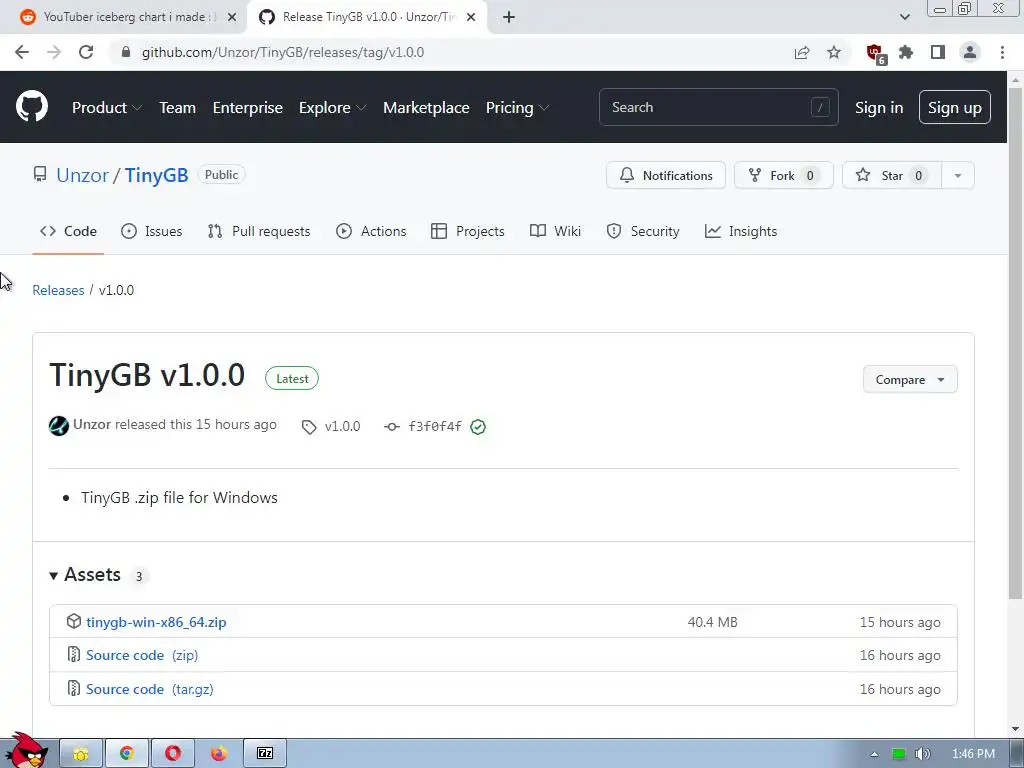Image resolution: width=1024 pixels, height=768 pixels.
Task: Show hidden system tray icons
Action: click(874, 754)
